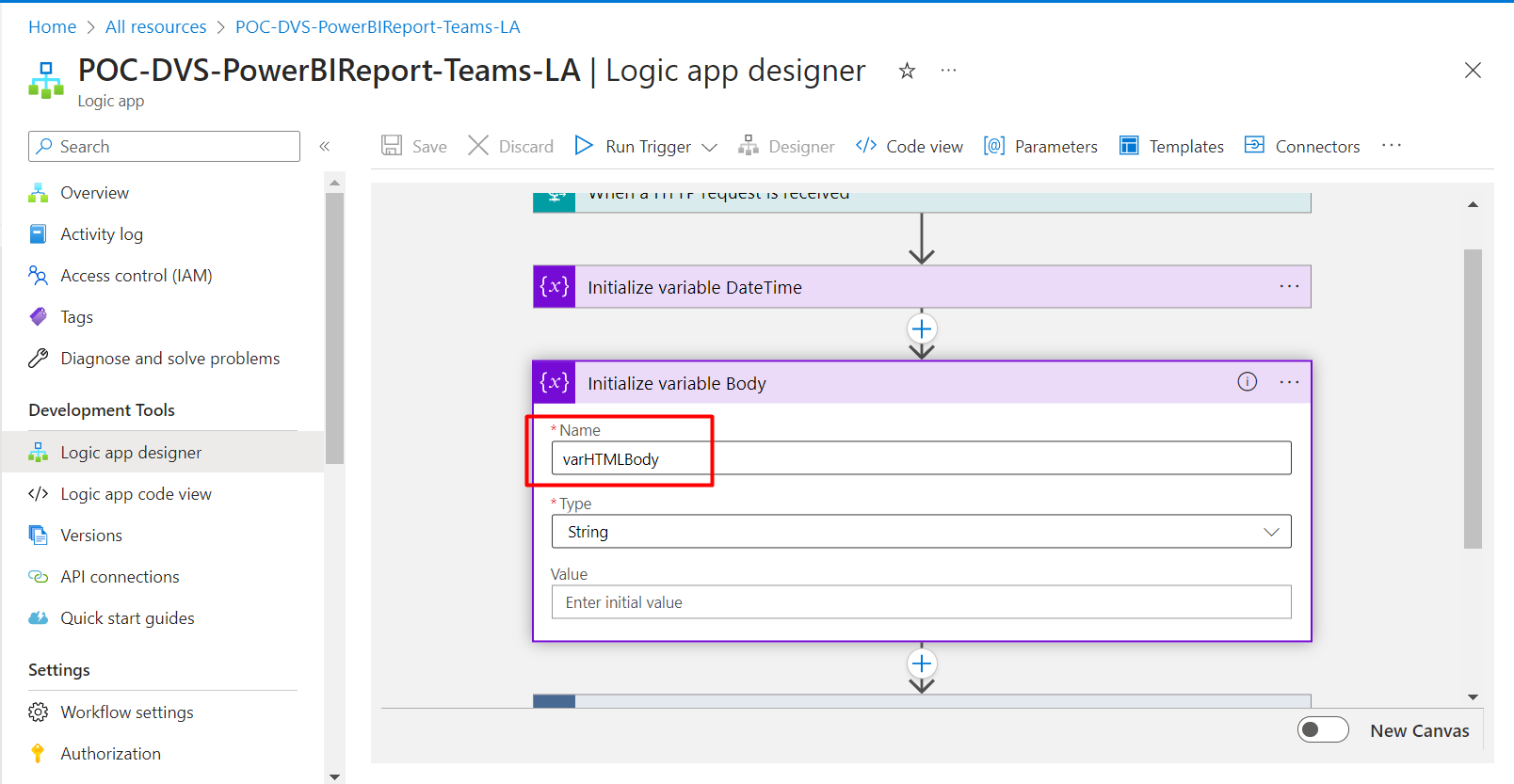Switch to Code view

click(x=910, y=146)
